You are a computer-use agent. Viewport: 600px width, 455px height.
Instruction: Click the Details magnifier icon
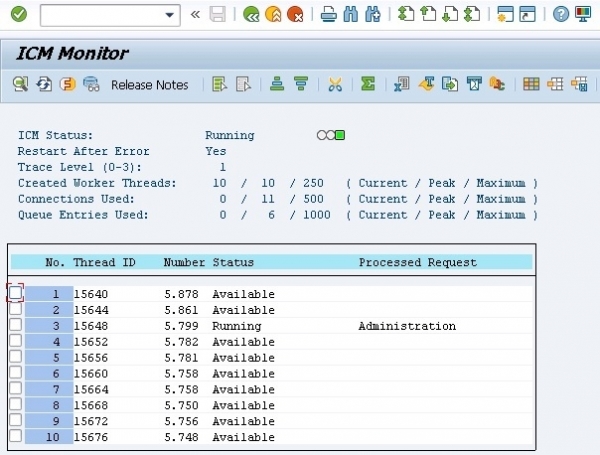20,85
